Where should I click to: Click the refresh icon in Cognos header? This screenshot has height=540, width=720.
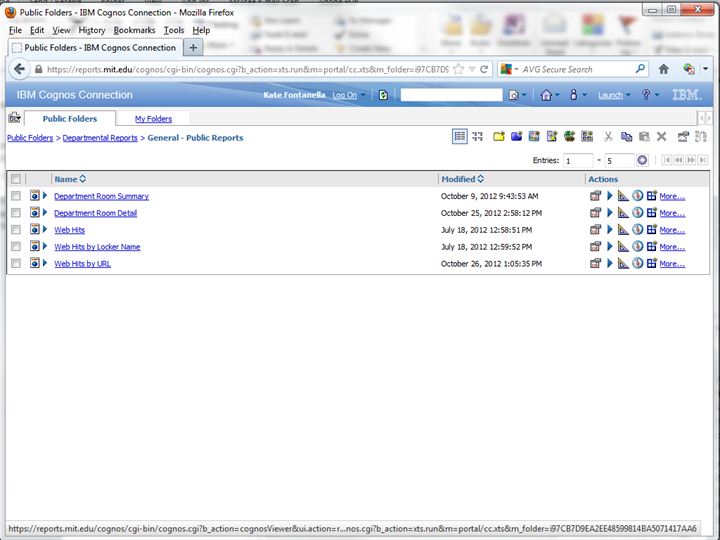point(382,95)
